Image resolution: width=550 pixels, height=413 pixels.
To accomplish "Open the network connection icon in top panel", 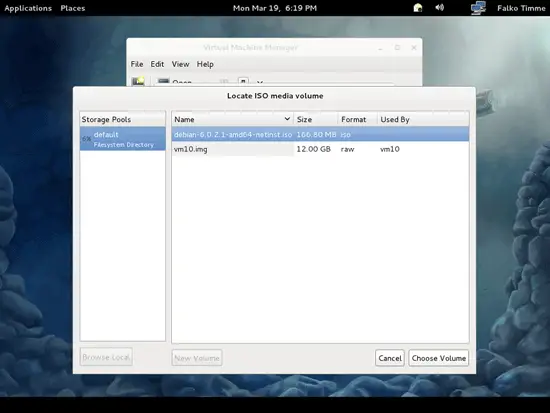I will point(478,8).
